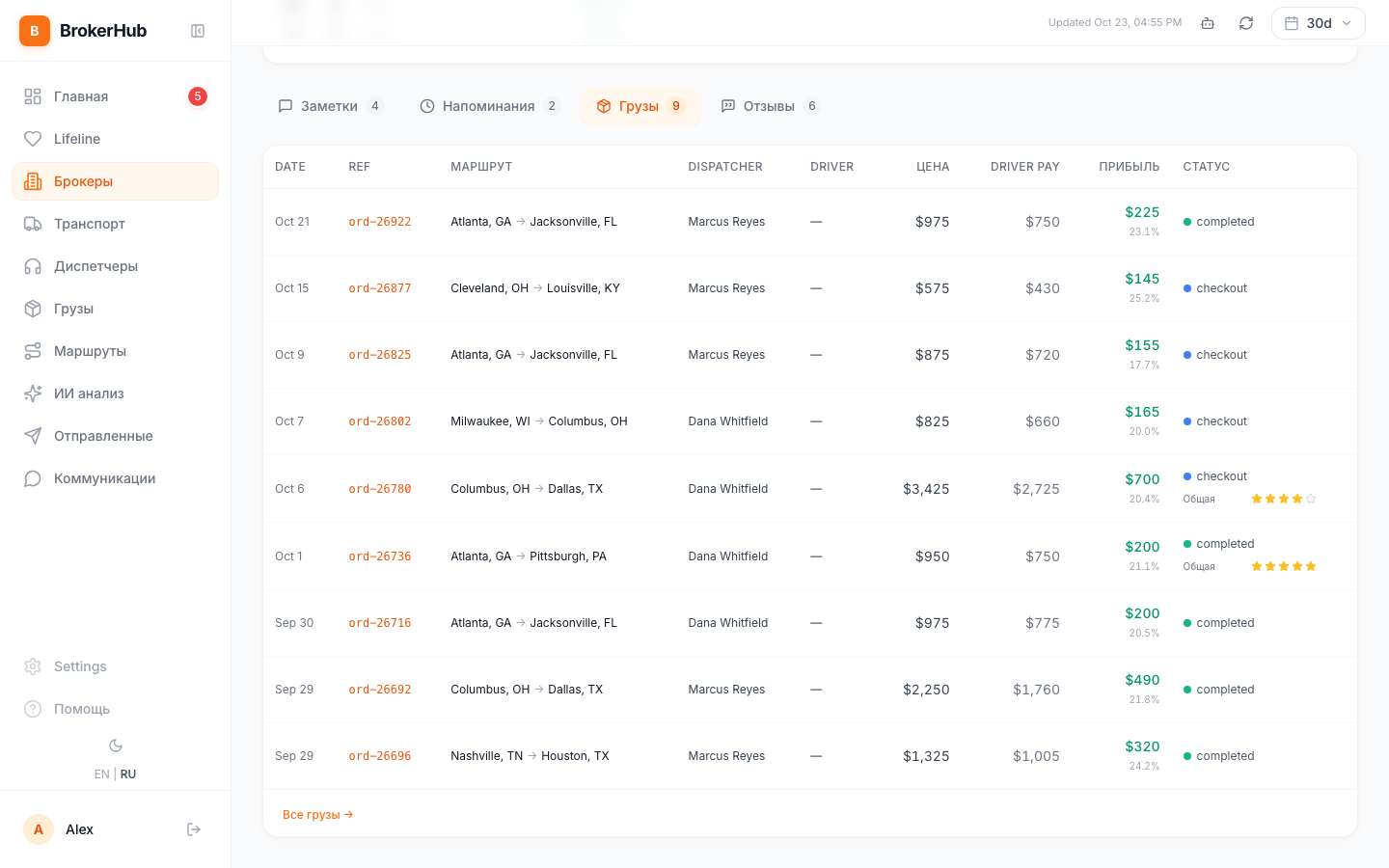
Task: Switch the language to EN
Action: tap(101, 774)
